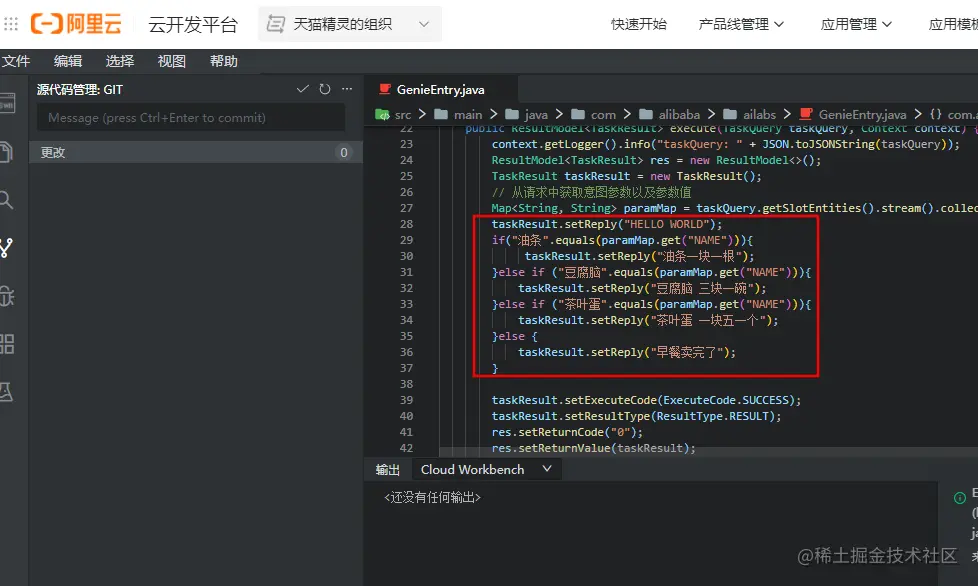Open the Extensions grid icon in sidebar
This screenshot has width=978, height=586.
tap(7, 344)
